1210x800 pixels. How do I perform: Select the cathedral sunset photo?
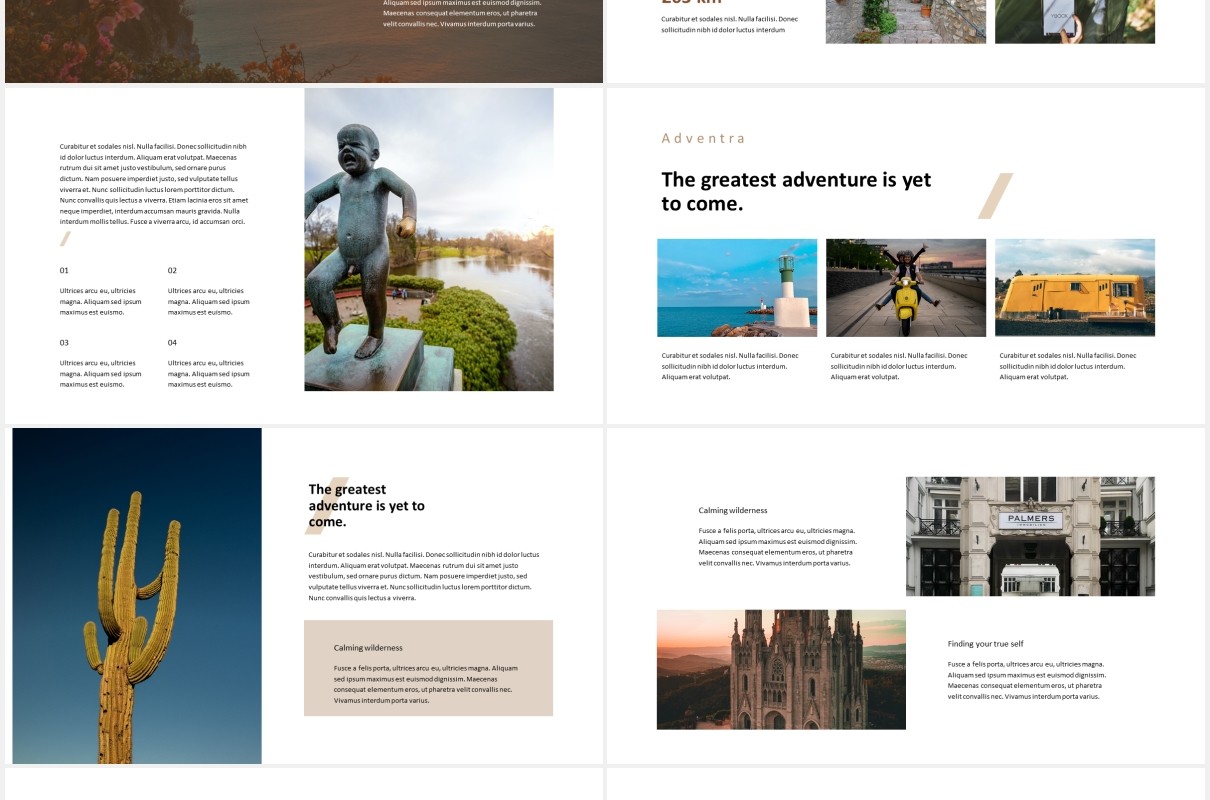tap(781, 669)
